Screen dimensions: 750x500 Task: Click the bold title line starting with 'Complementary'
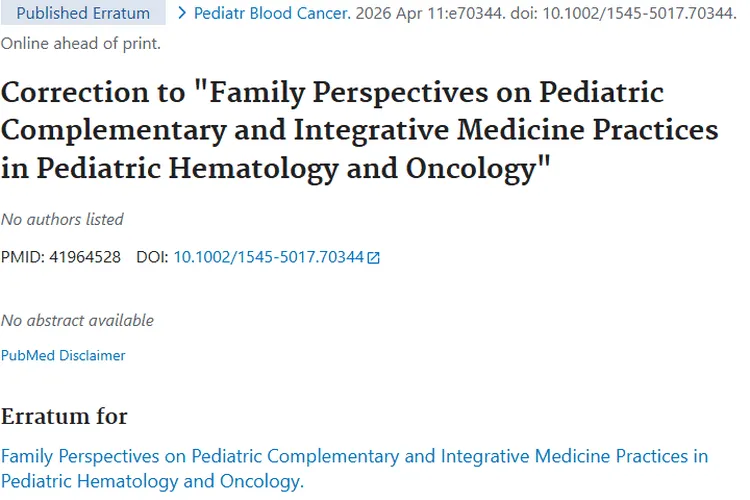[x=359, y=130]
